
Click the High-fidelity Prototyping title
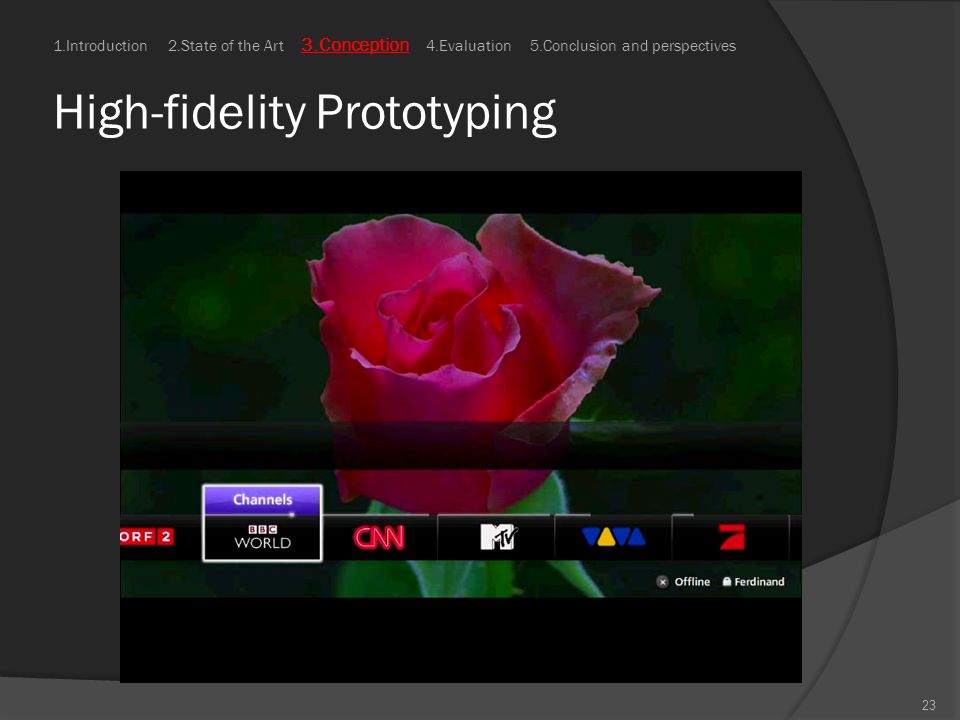[305, 113]
